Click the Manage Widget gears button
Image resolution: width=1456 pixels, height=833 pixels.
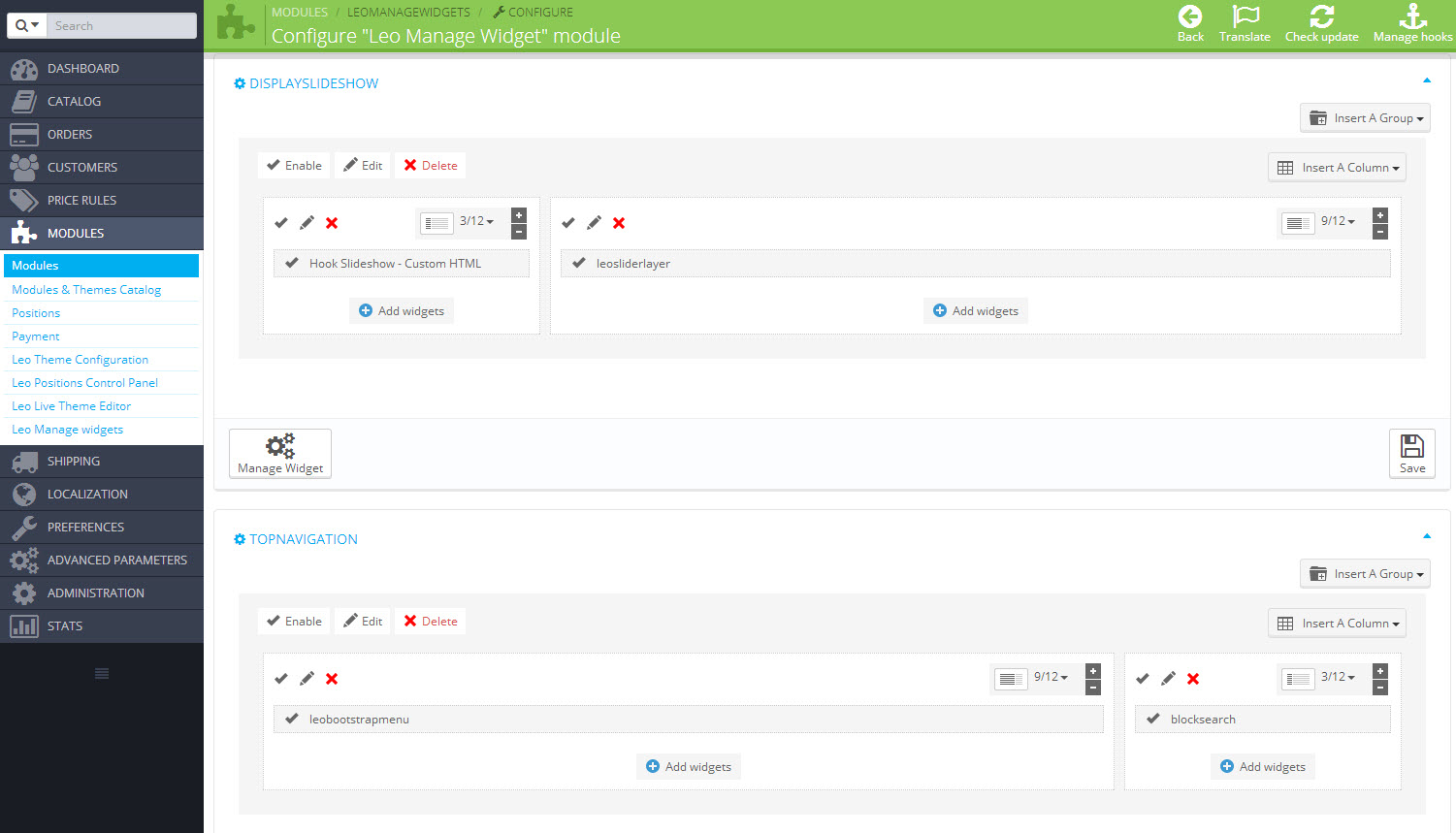pyautogui.click(x=280, y=454)
